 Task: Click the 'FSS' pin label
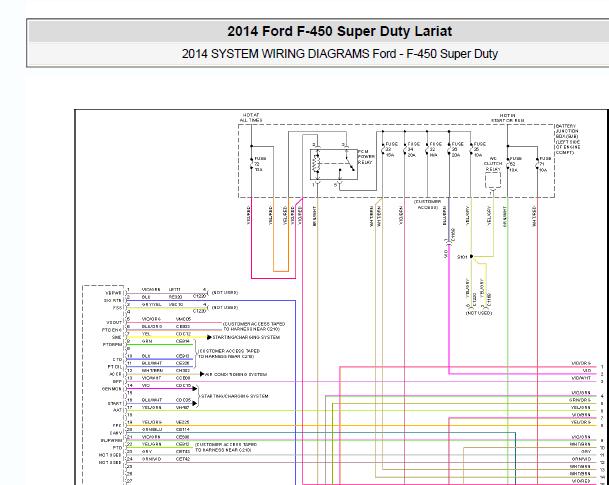pos(118,308)
